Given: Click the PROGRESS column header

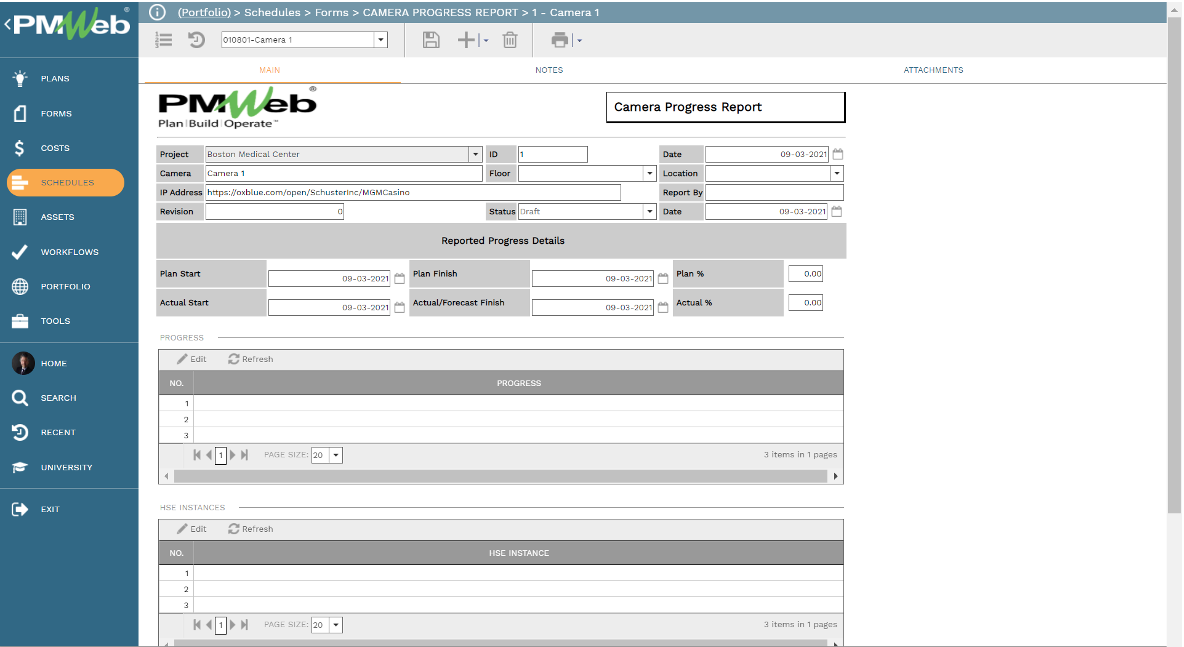Looking at the screenshot, I should click(519, 383).
